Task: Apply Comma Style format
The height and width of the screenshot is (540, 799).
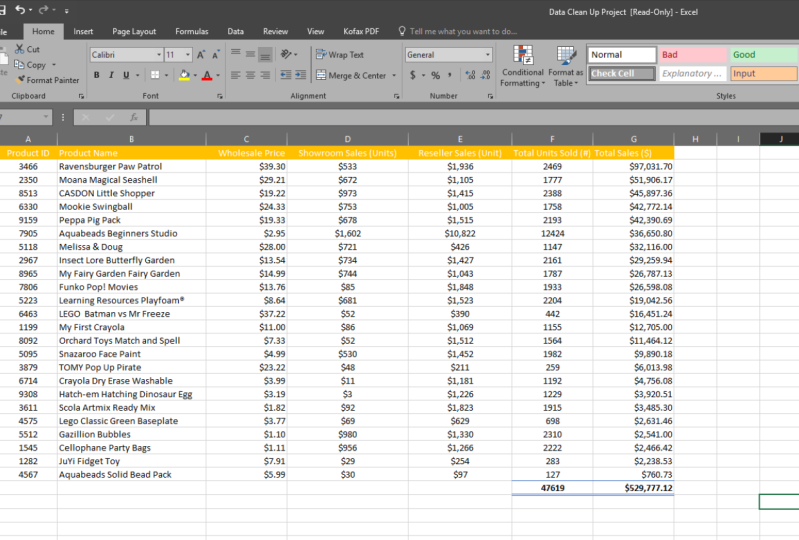Action: tap(449, 75)
